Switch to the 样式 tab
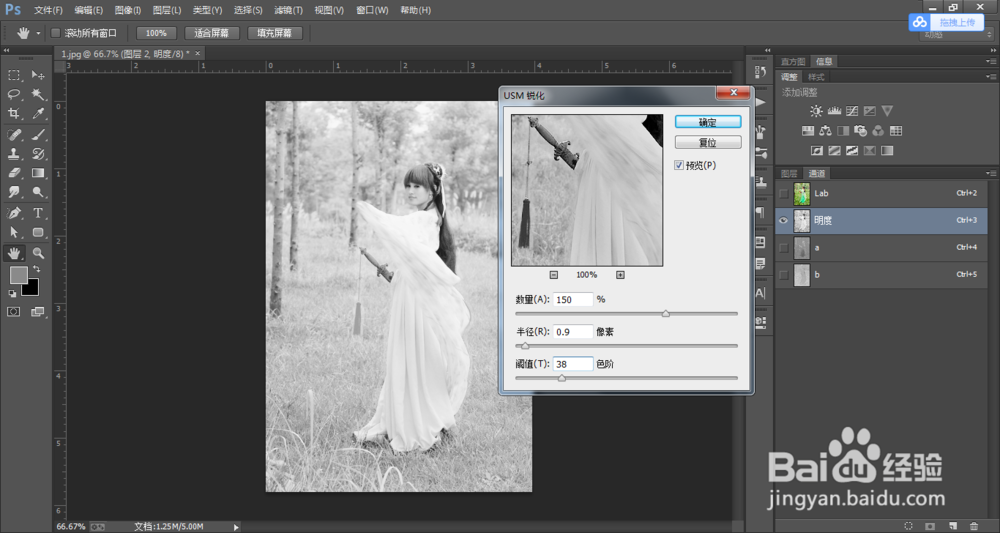 pos(816,77)
